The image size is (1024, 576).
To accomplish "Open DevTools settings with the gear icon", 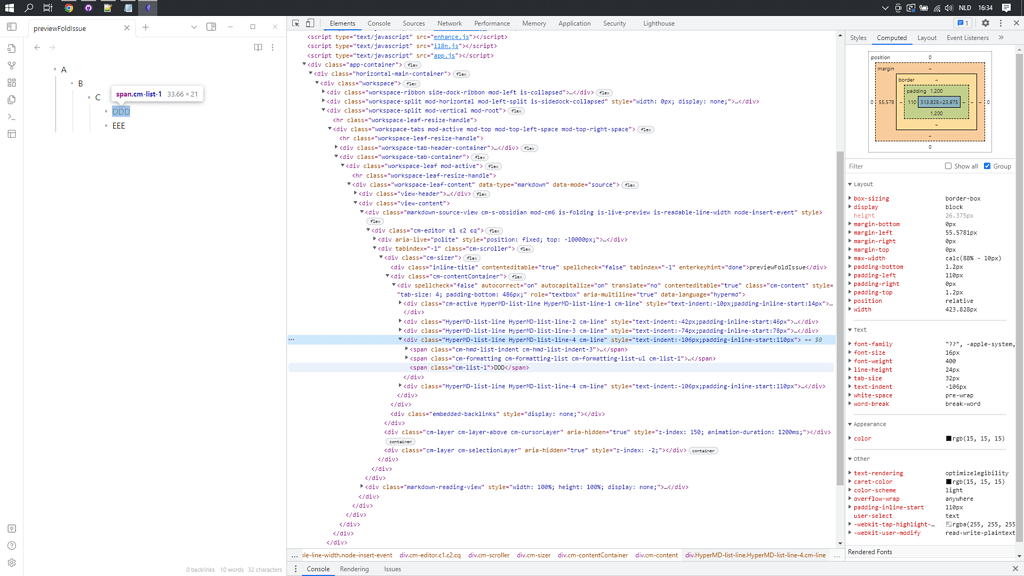I will pyautogui.click(x=985, y=23).
